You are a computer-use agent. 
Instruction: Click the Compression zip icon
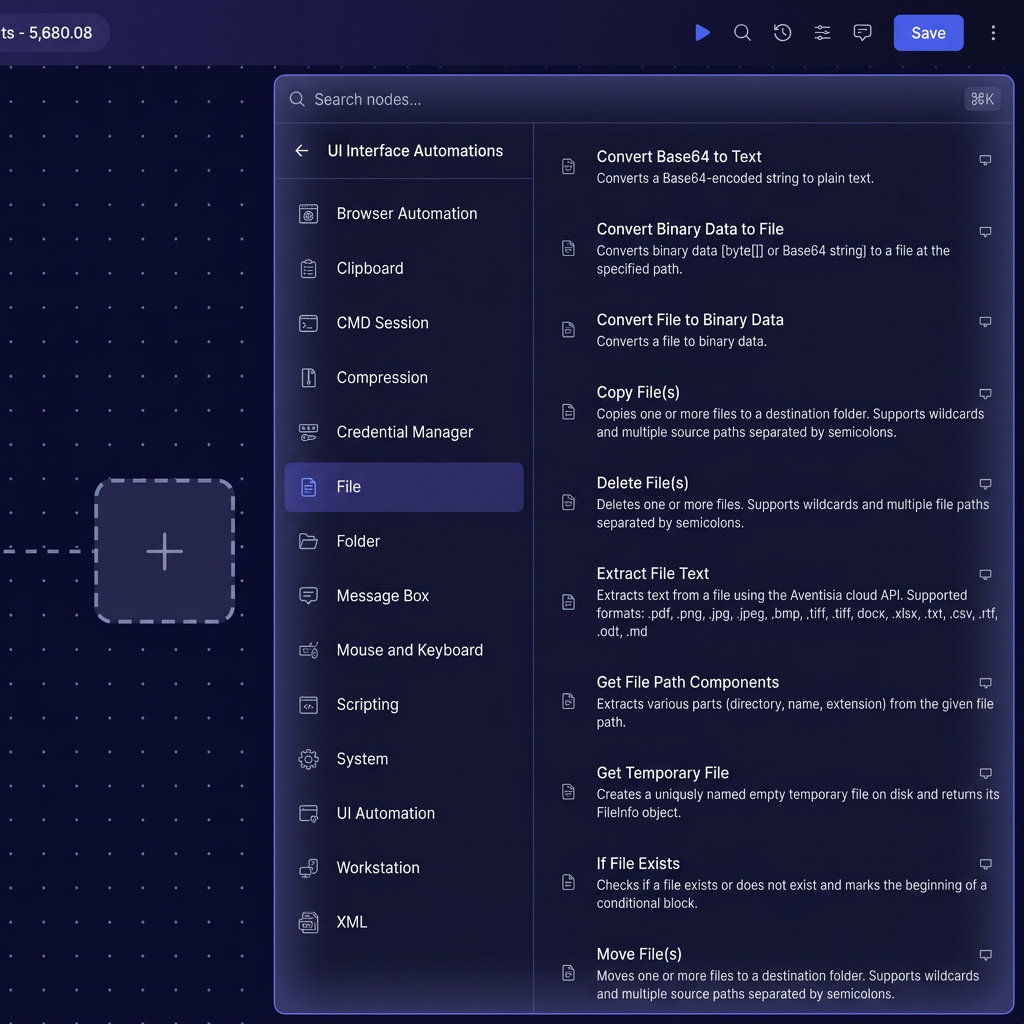[x=308, y=377]
